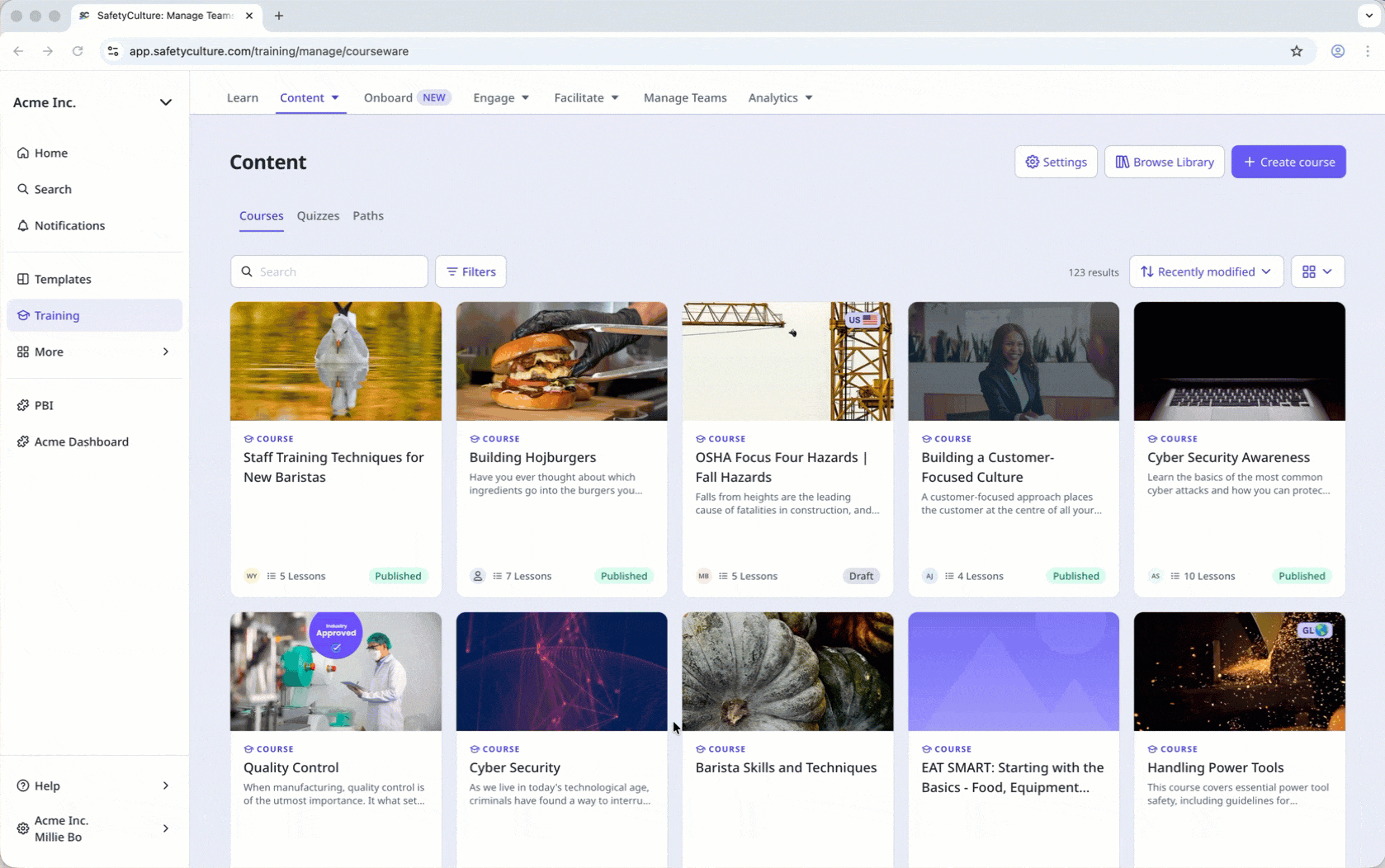This screenshot has width=1385, height=868.
Task: Open the Filters button
Action: coord(470,271)
